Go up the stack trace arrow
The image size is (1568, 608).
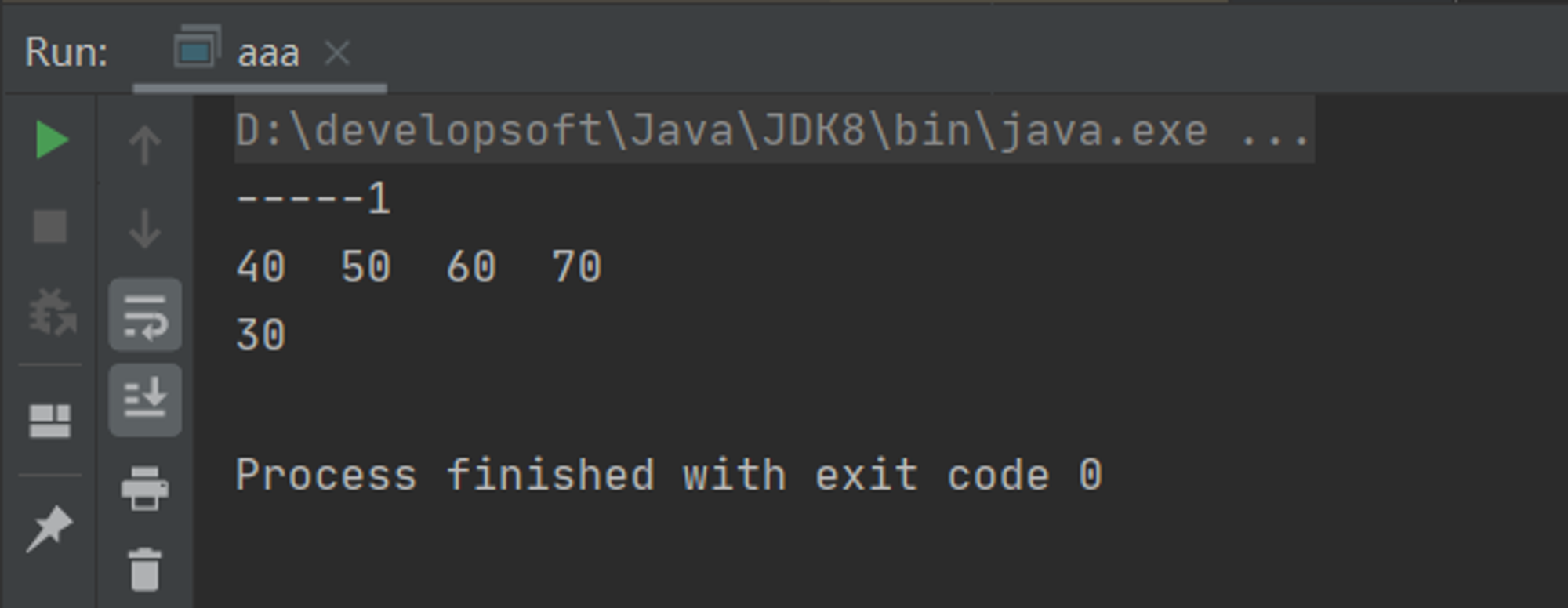coord(144,145)
